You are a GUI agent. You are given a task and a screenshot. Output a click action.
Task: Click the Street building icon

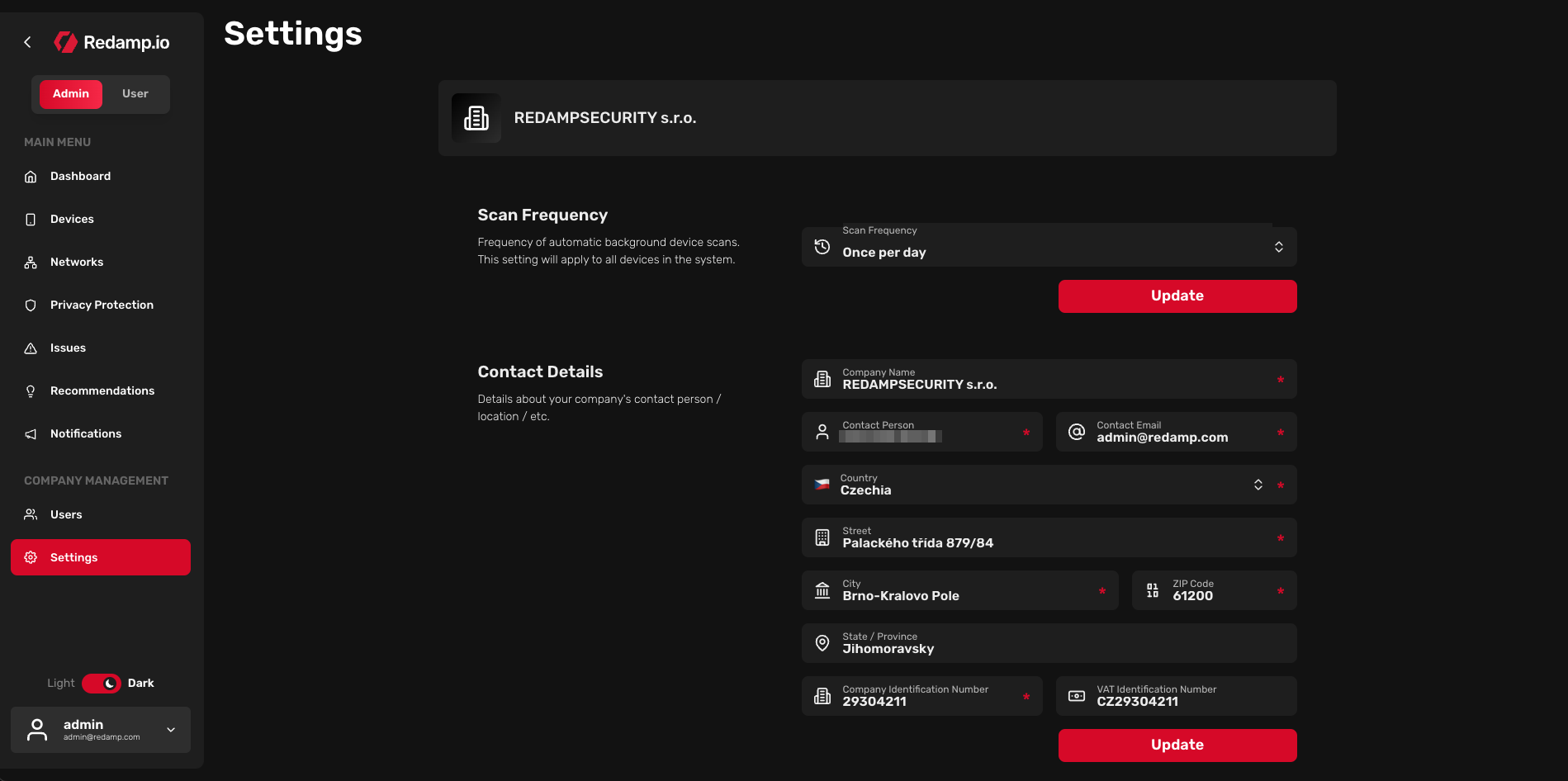coord(822,537)
